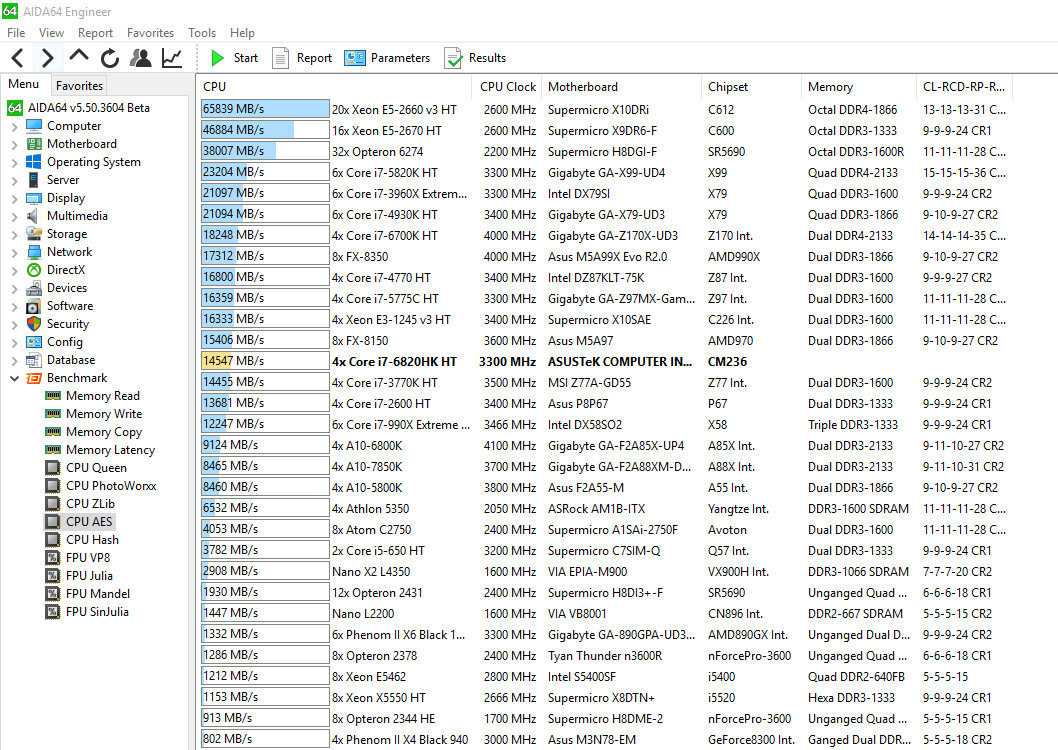Switch to the Favorites tab
Viewport: 1058px width, 750px height.
(80, 86)
